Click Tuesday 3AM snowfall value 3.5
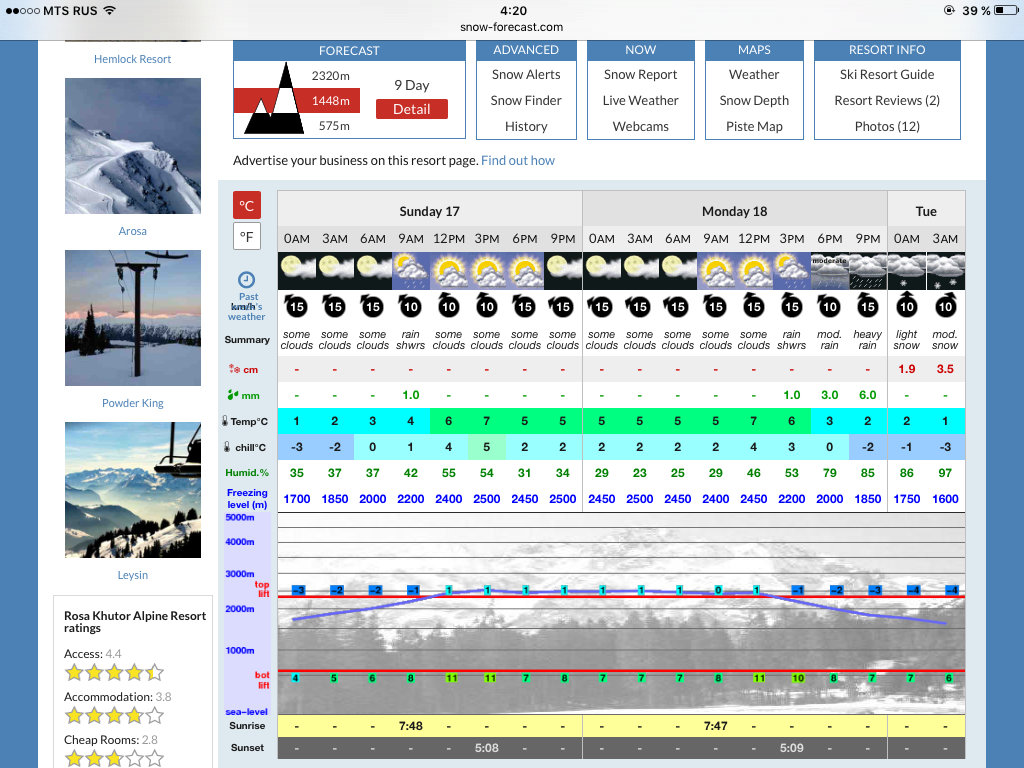The height and width of the screenshot is (768, 1024). click(x=945, y=369)
